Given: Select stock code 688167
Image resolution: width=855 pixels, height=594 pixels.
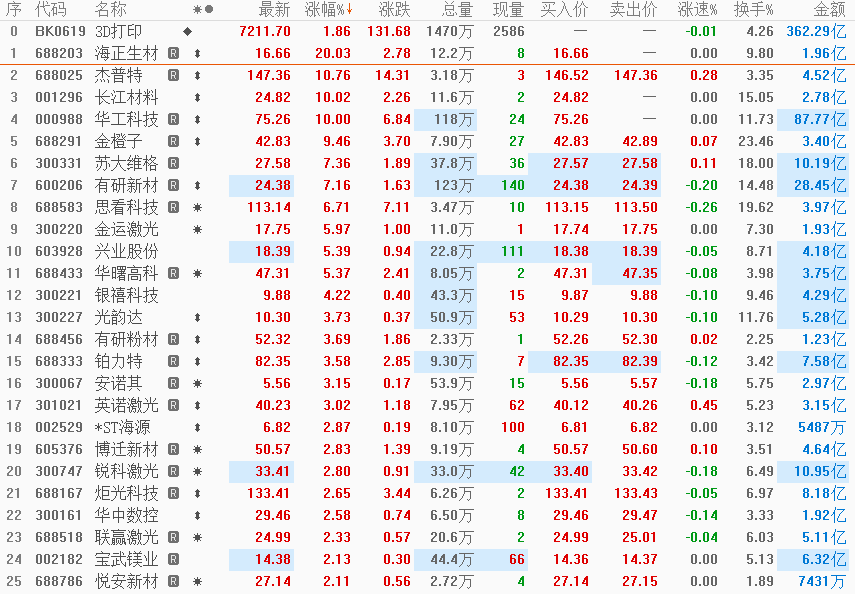Looking at the screenshot, I should (59, 494).
